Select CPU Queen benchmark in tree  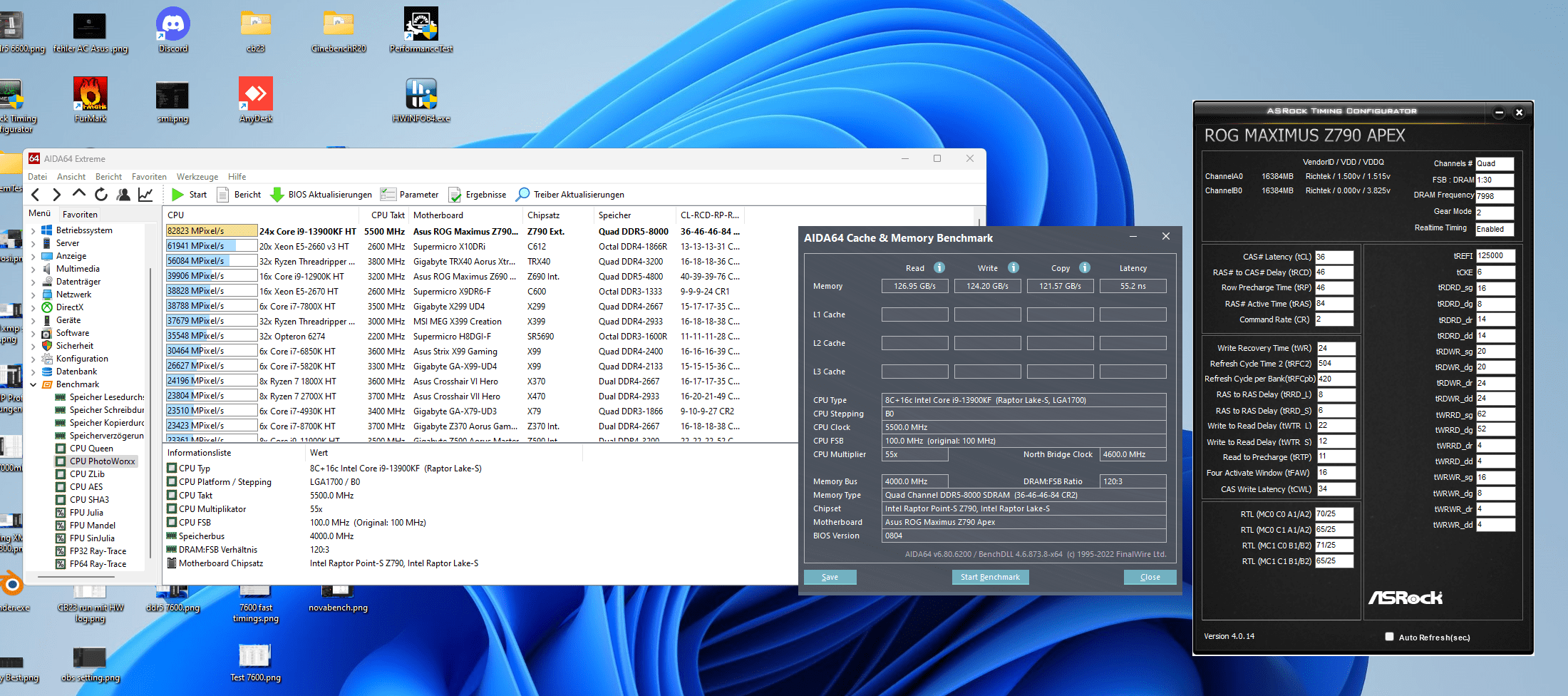[x=91, y=449]
